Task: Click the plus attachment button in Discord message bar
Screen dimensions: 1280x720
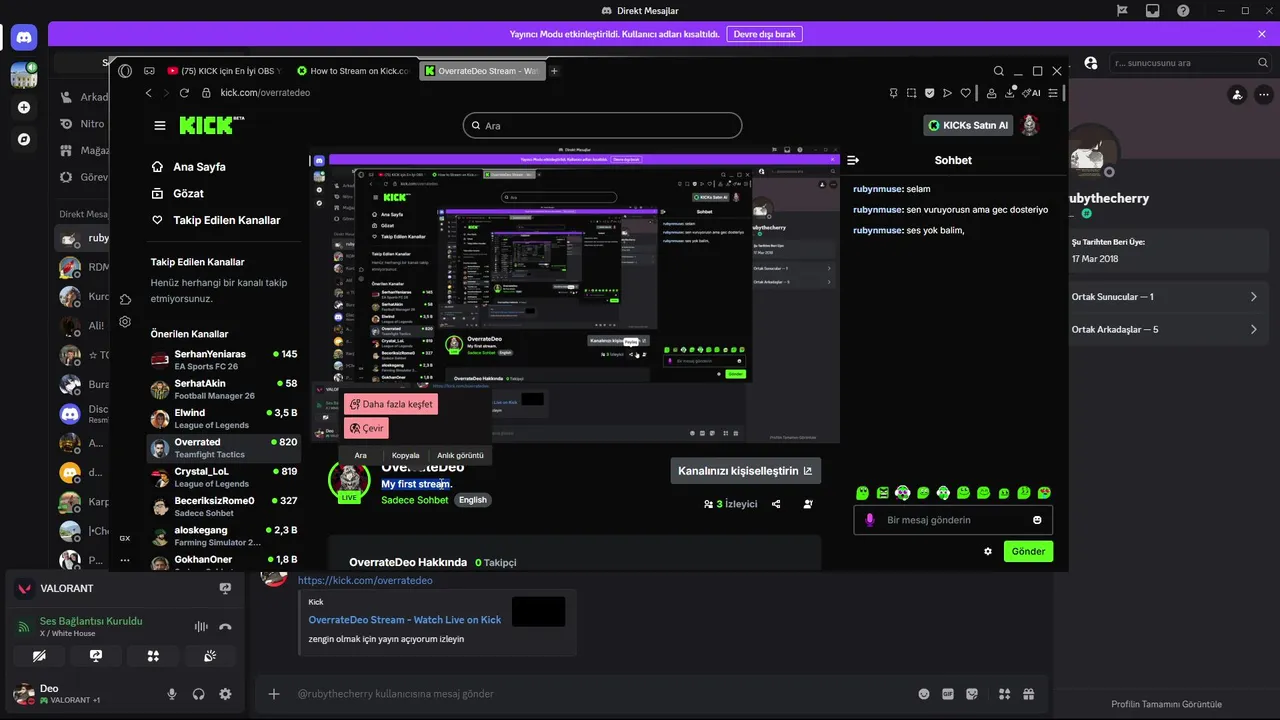Action: (x=274, y=694)
